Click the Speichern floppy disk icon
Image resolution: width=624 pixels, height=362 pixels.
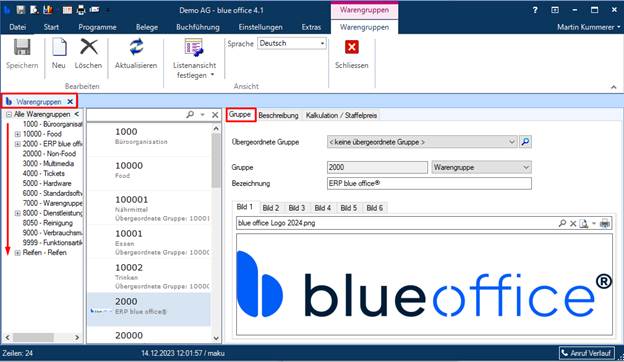click(x=22, y=47)
